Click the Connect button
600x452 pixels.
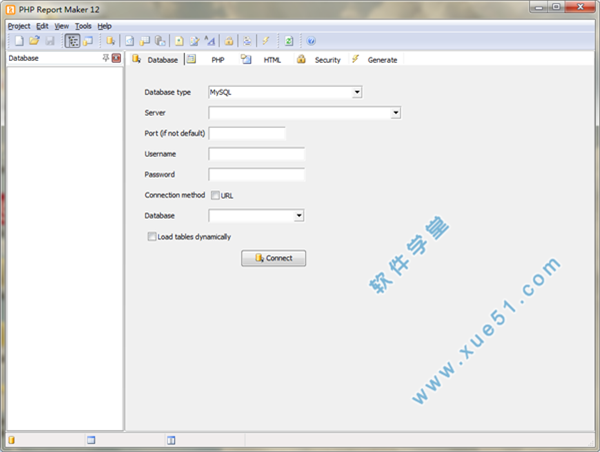pos(274,258)
